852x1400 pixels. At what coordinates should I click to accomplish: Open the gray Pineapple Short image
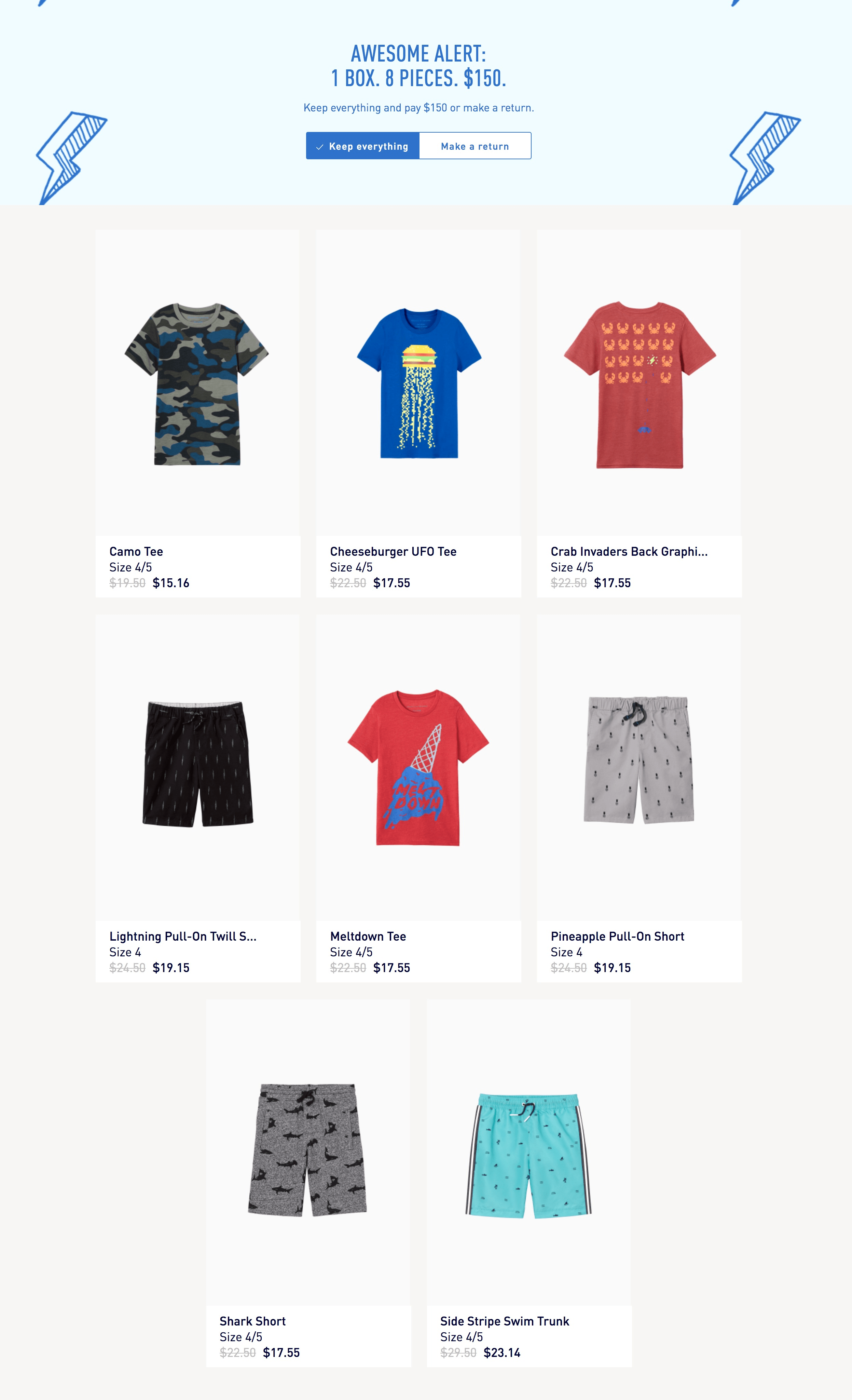coord(639,768)
